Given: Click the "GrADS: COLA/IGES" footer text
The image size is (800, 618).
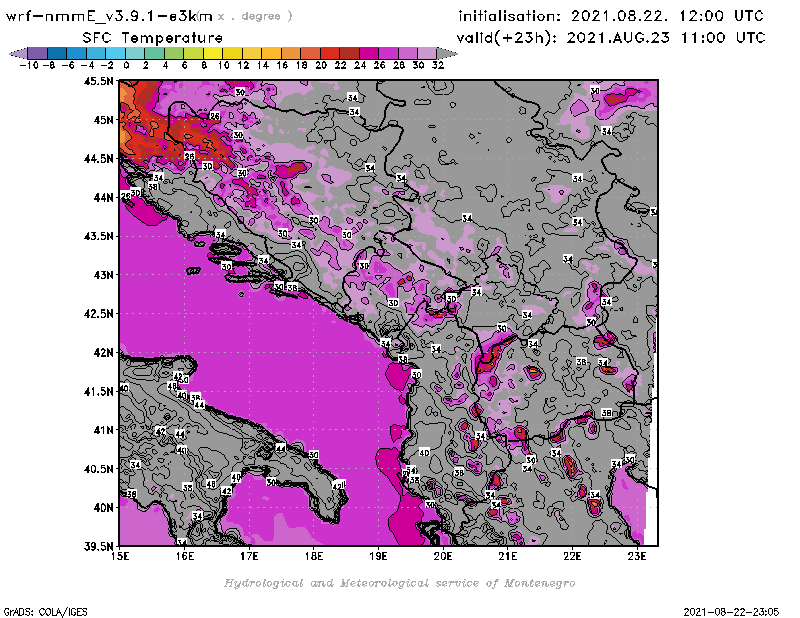Looking at the screenshot, I should 45,612.
